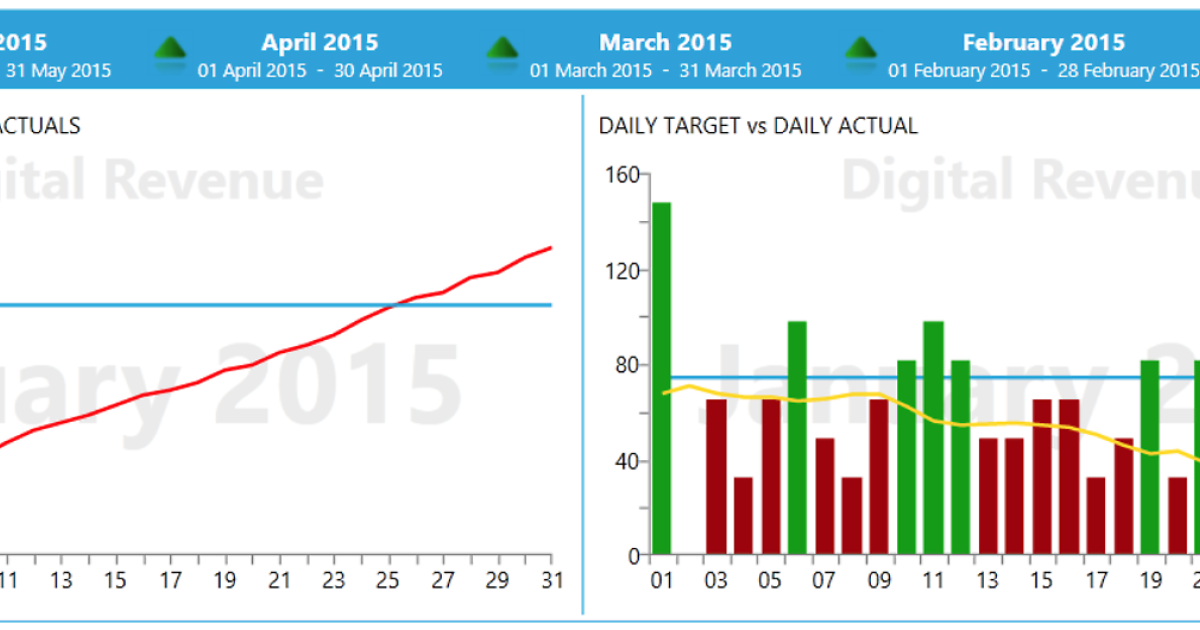The image size is (1200, 630).
Task: Click green bar for day 06
Action: point(797,438)
